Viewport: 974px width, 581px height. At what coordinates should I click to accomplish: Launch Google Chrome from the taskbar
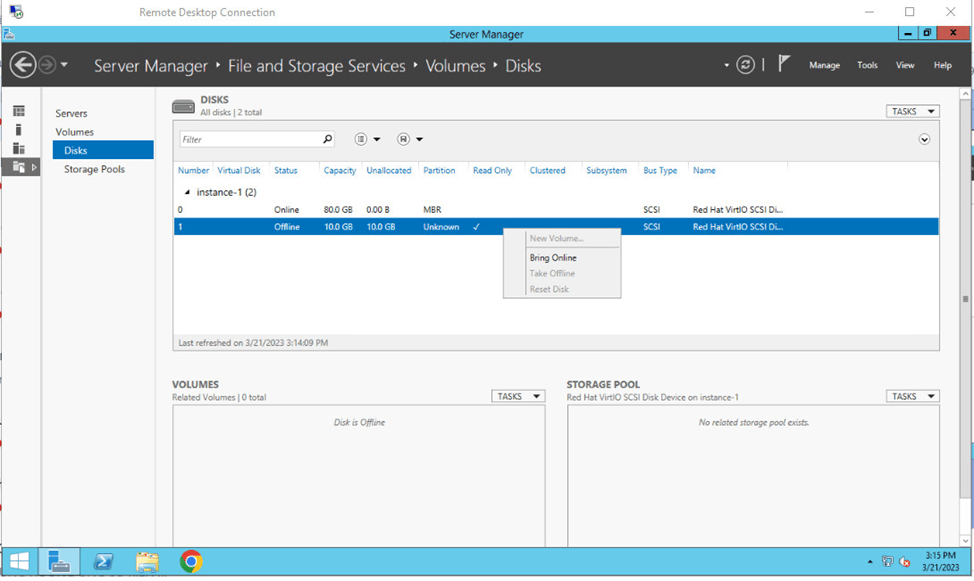pos(191,562)
